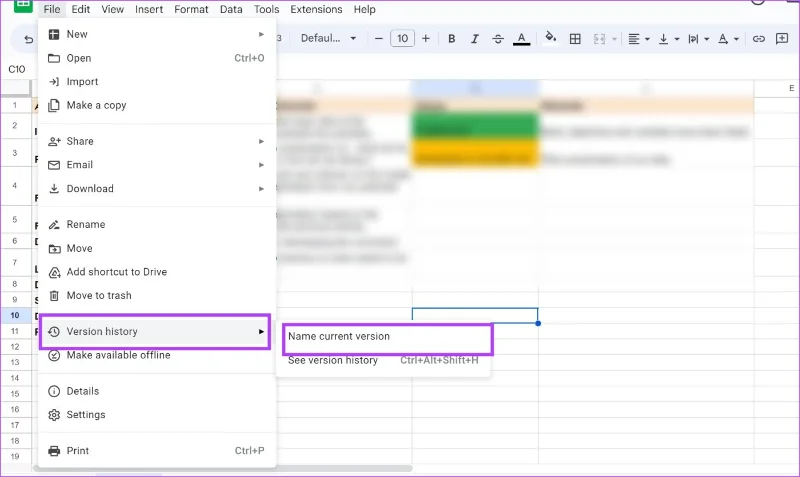This screenshot has height=477, width=800.
Task: Open vertical align dropdown
Action: [669, 39]
